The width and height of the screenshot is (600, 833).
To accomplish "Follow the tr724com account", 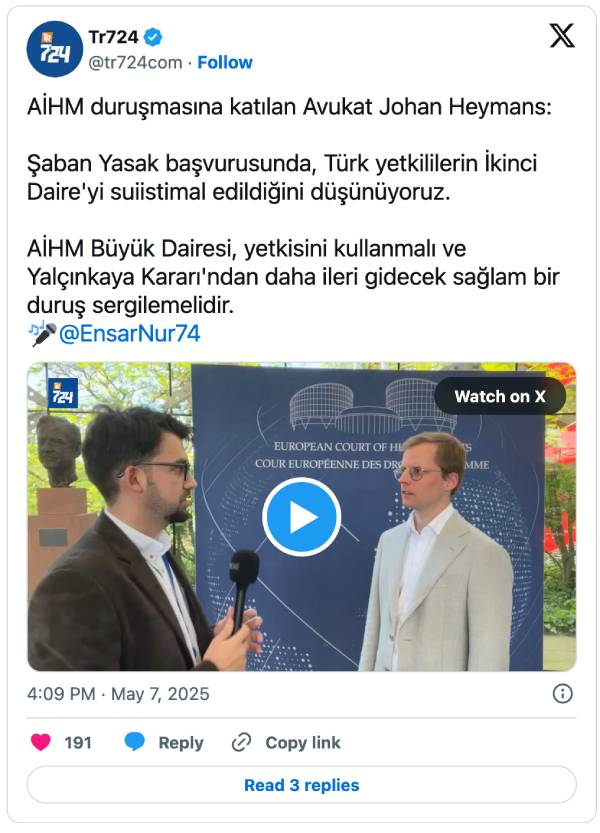I will [x=225, y=62].
